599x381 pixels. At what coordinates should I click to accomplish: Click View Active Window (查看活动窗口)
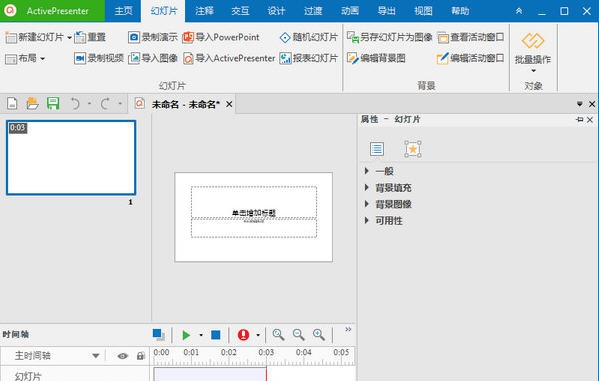(x=471, y=37)
